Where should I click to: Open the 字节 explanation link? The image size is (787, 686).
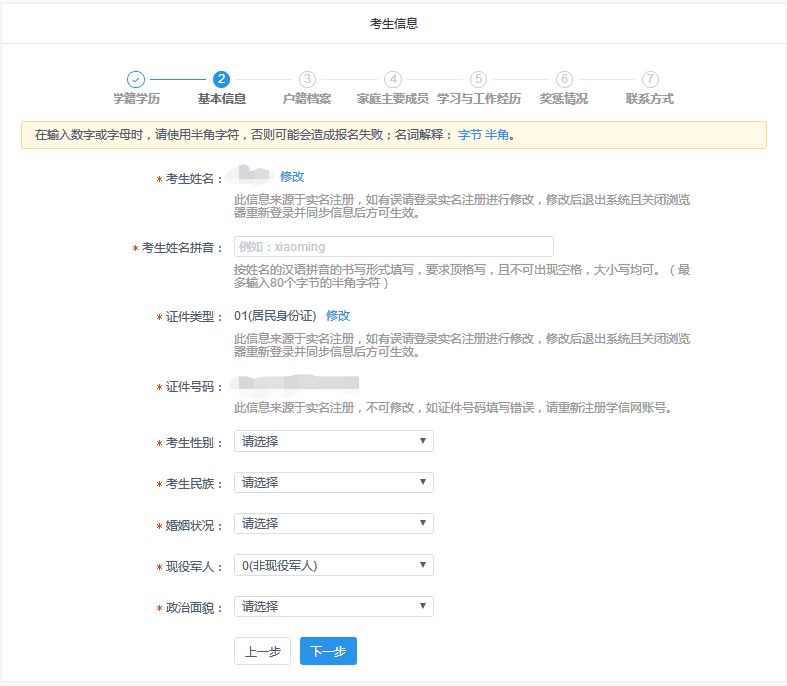[x=469, y=135]
